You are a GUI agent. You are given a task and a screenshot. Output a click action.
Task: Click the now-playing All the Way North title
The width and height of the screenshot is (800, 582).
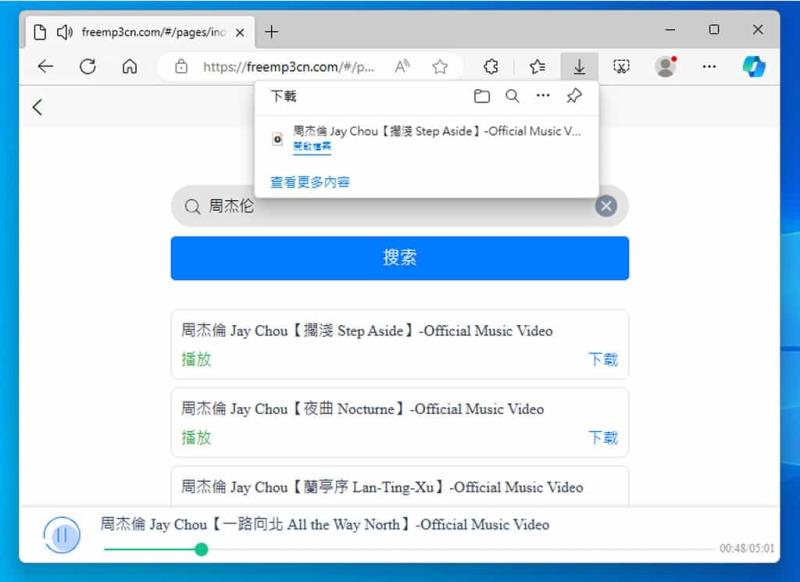[324, 524]
